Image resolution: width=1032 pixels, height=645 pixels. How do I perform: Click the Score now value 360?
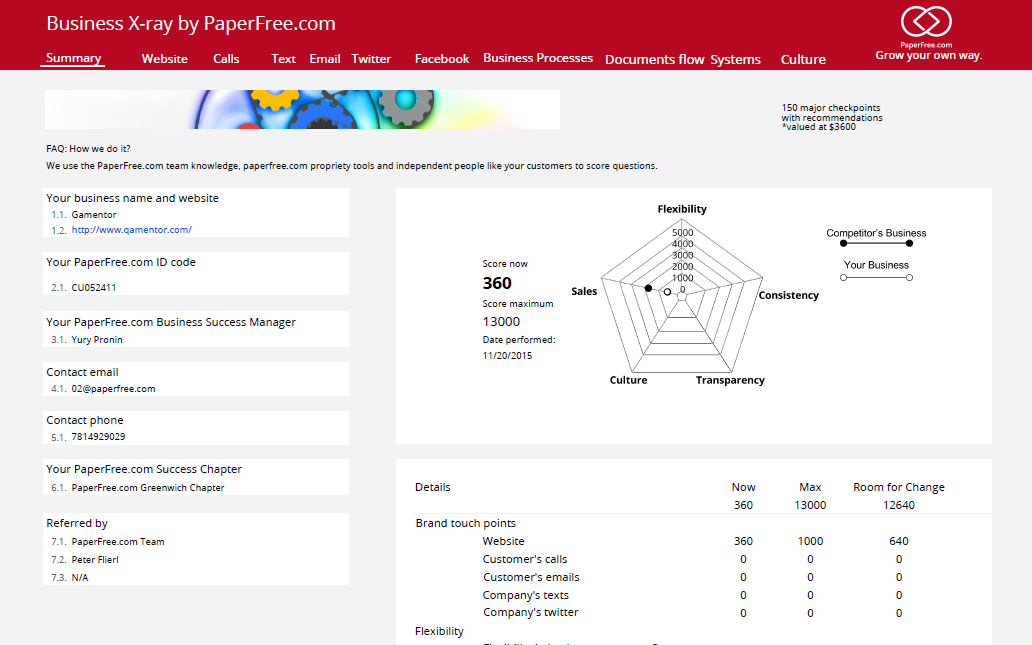(x=497, y=283)
